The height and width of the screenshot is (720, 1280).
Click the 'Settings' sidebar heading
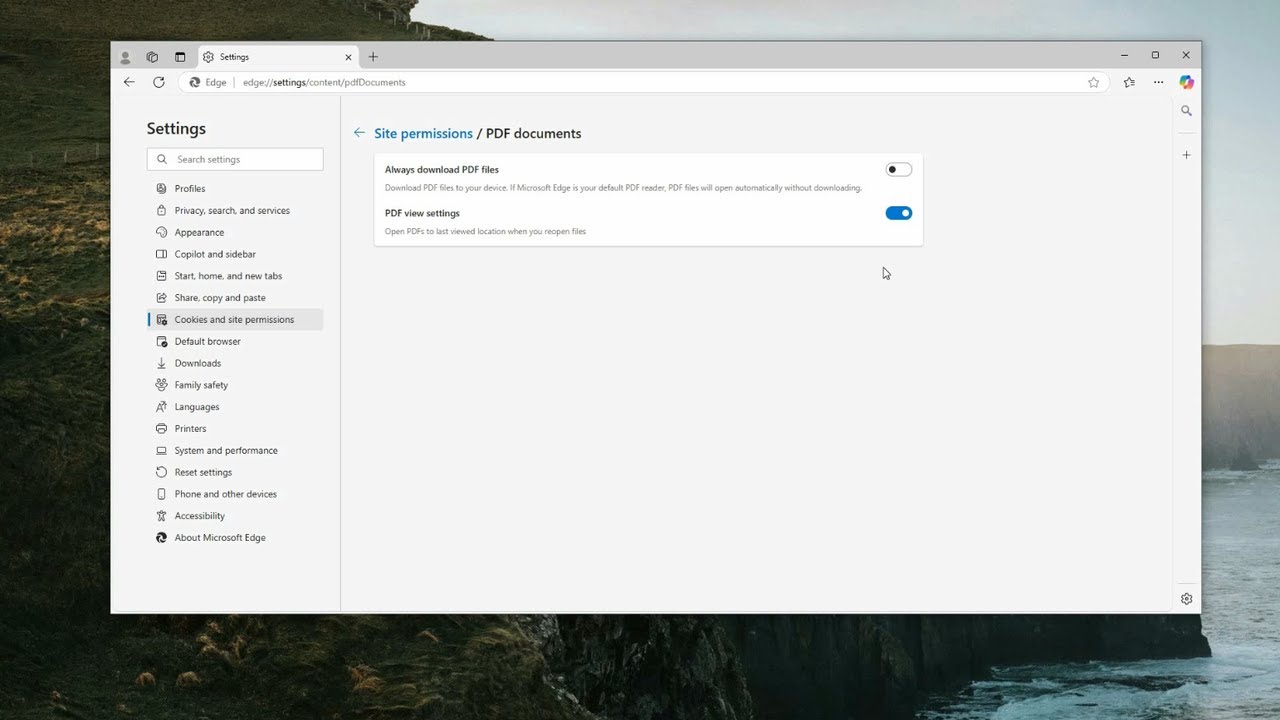(x=176, y=128)
